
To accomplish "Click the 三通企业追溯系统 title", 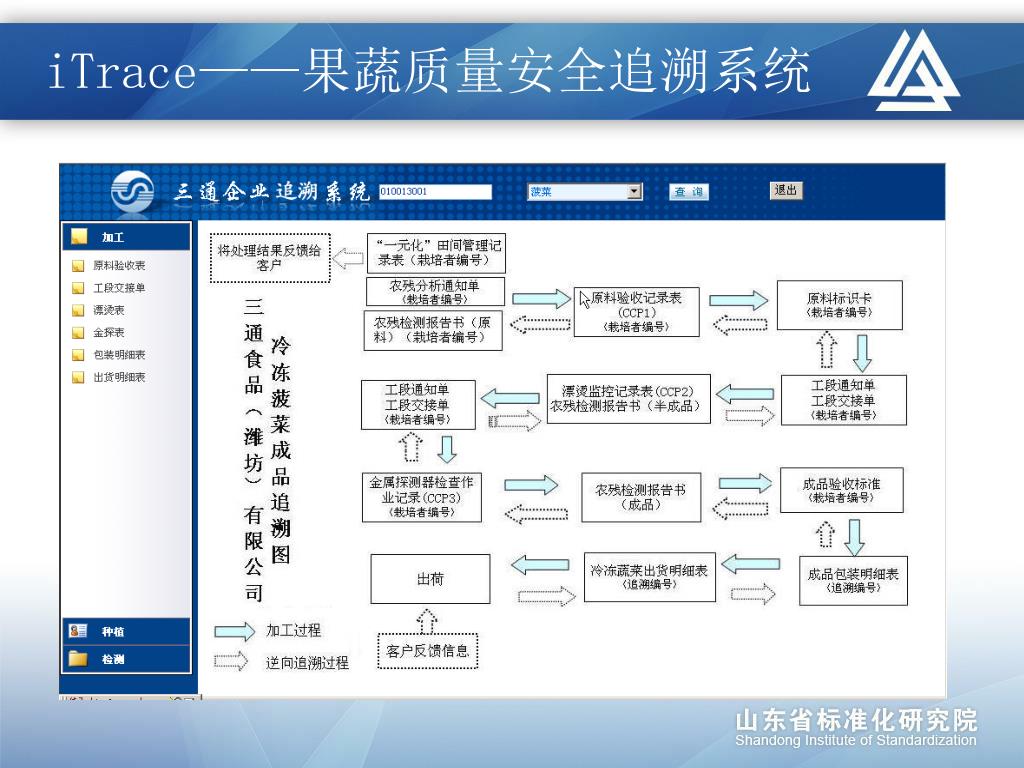I will point(271,192).
